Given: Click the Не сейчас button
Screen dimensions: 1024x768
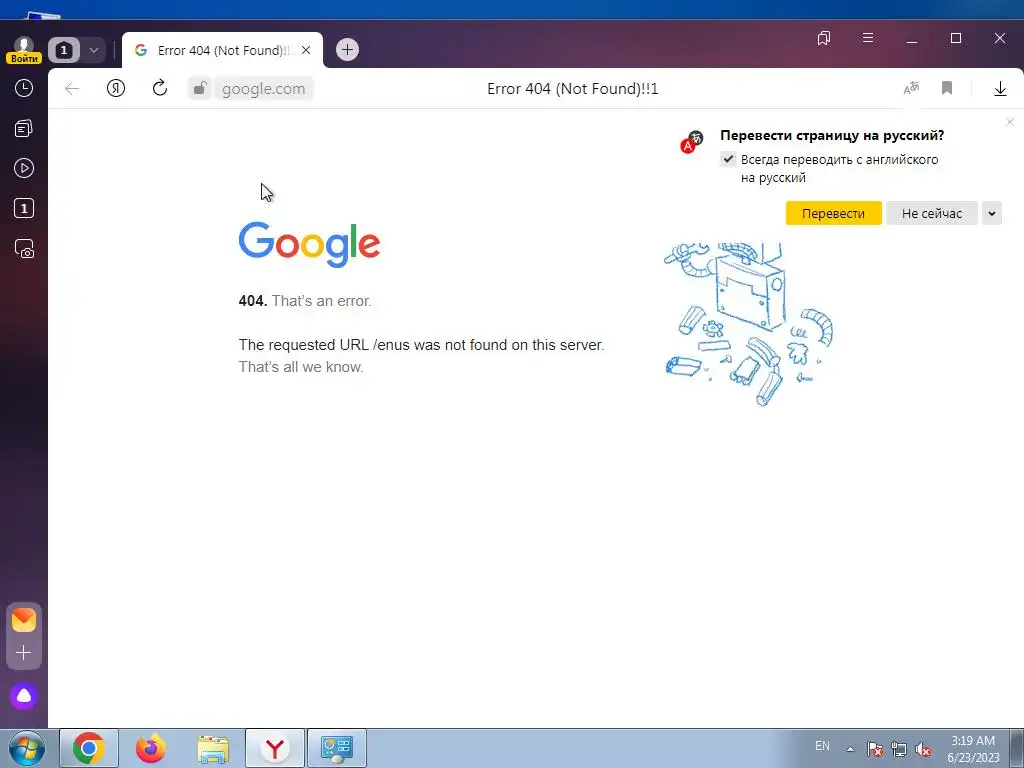Looking at the screenshot, I should (x=931, y=214).
